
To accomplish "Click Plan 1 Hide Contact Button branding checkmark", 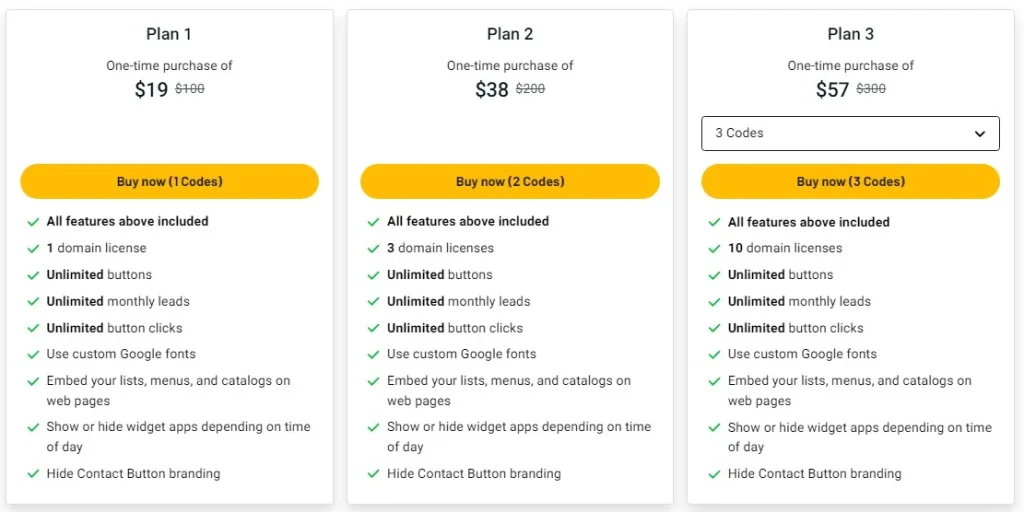I will tap(33, 474).
